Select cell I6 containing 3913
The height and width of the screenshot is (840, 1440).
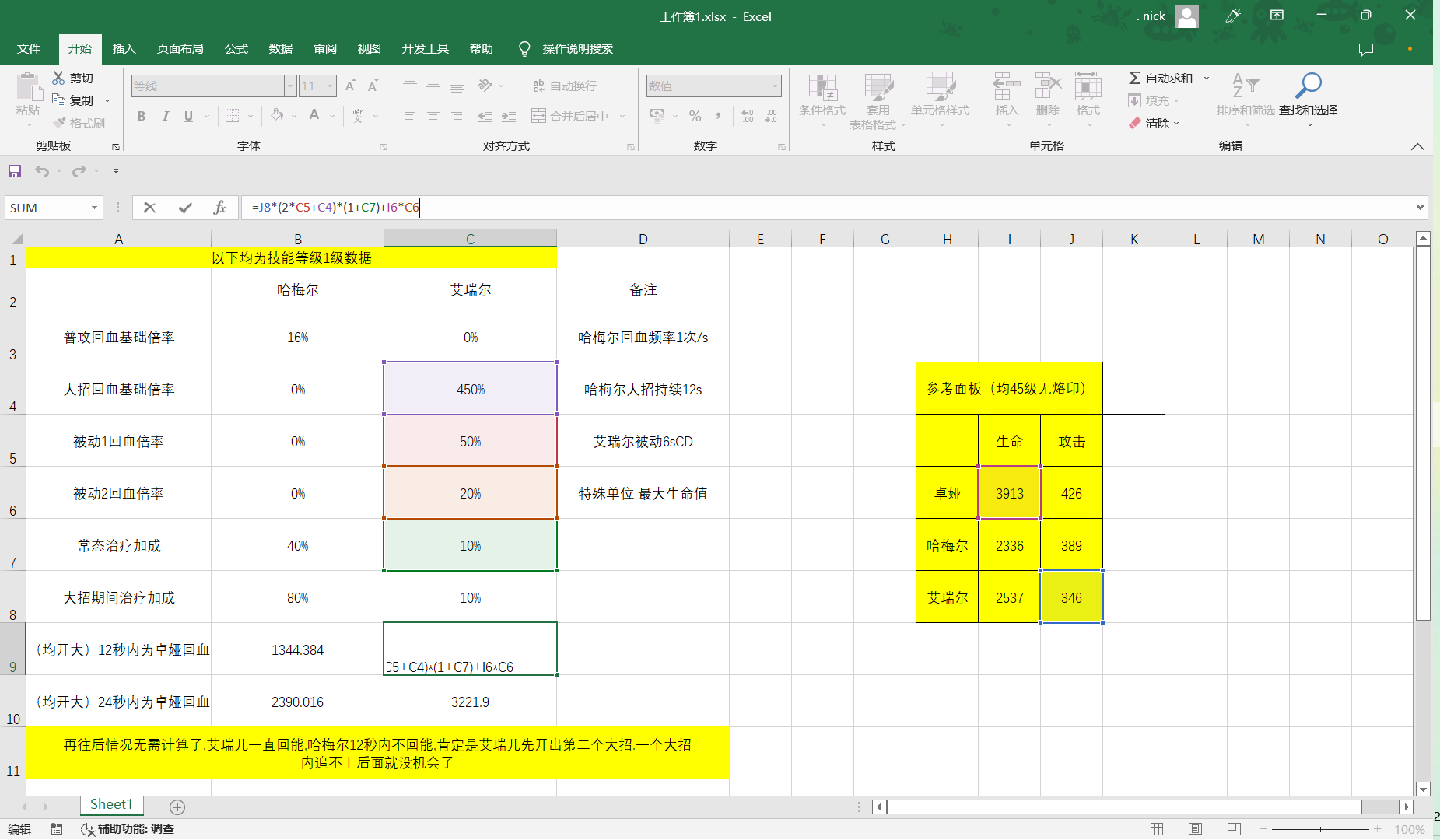[1009, 493]
